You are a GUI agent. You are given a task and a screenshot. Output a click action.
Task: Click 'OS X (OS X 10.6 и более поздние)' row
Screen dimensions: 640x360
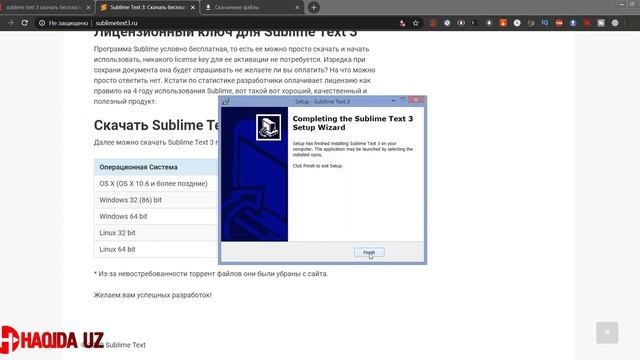(x=156, y=184)
